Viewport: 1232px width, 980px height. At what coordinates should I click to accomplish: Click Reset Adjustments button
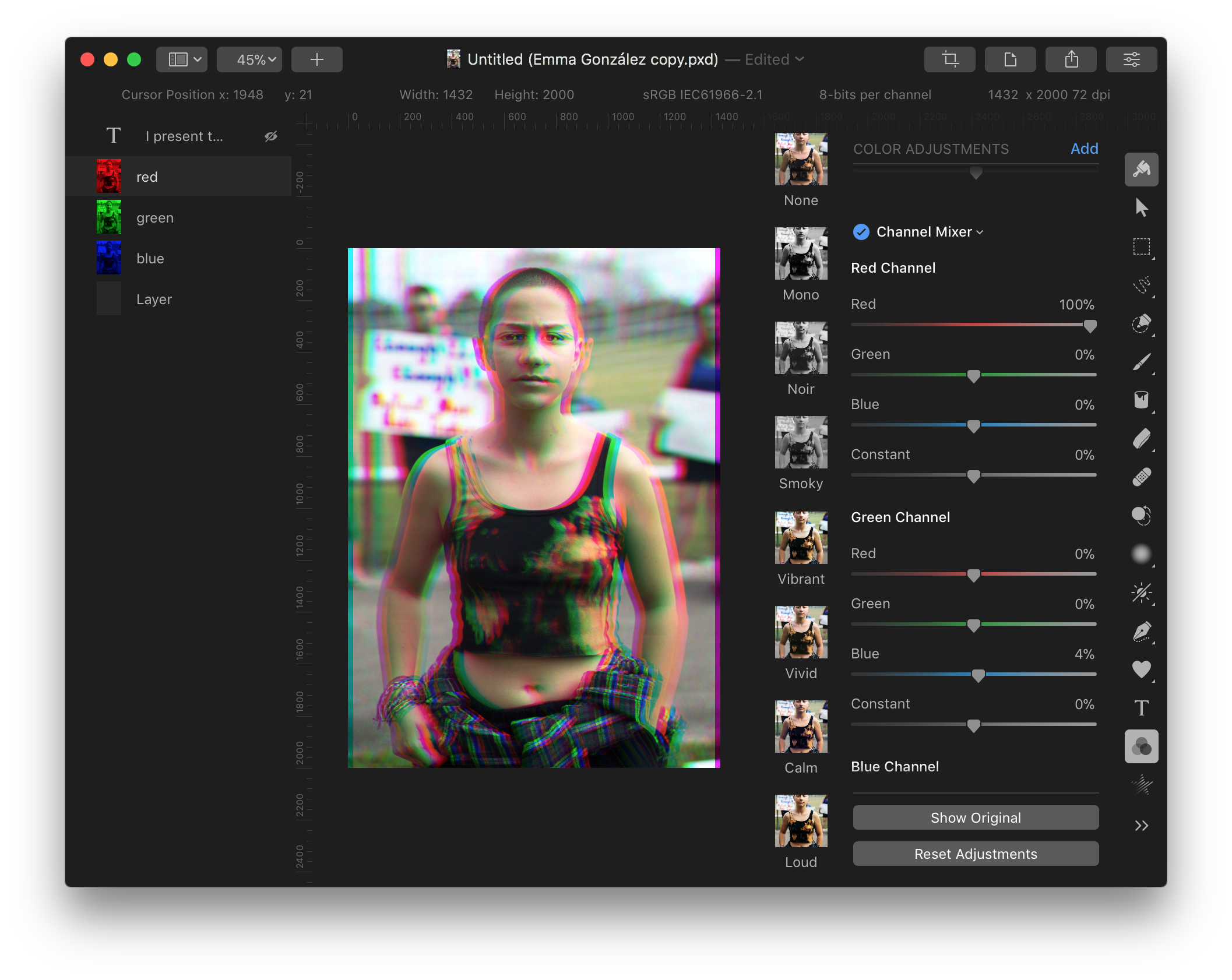(976, 854)
